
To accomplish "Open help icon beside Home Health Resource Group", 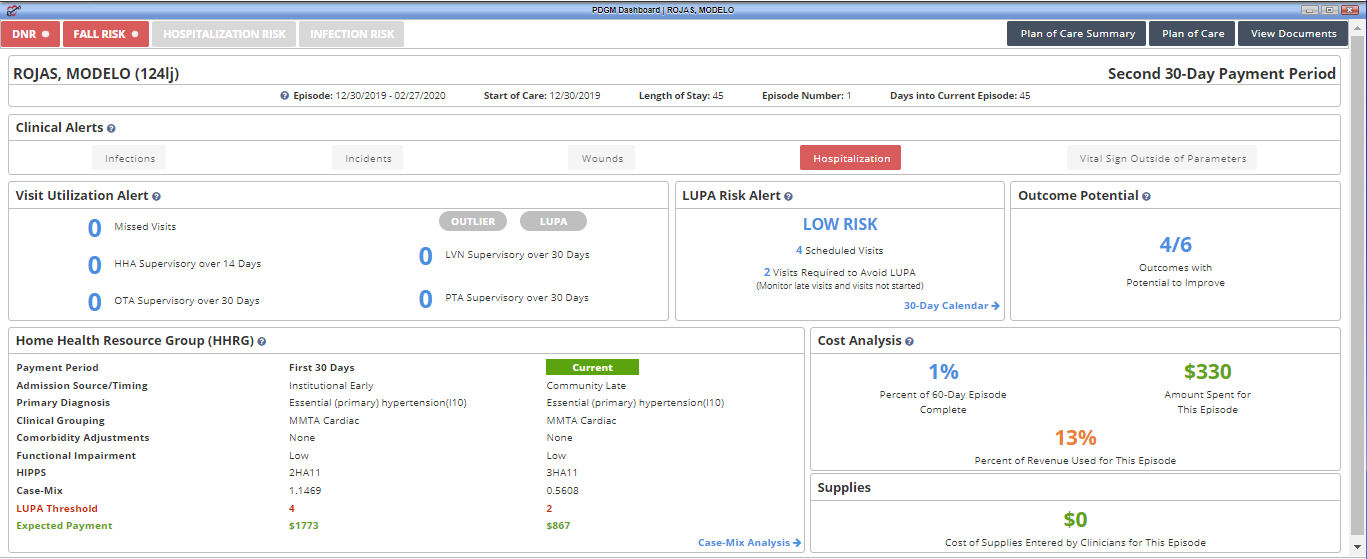I will click(261, 342).
